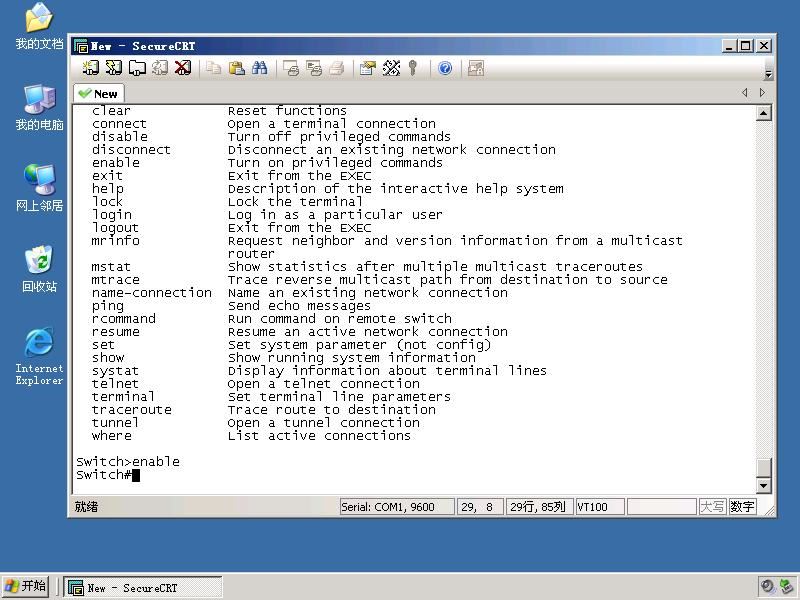This screenshot has height=600, width=800.
Task: Show previous tab with left arrow
Action: tap(745, 92)
